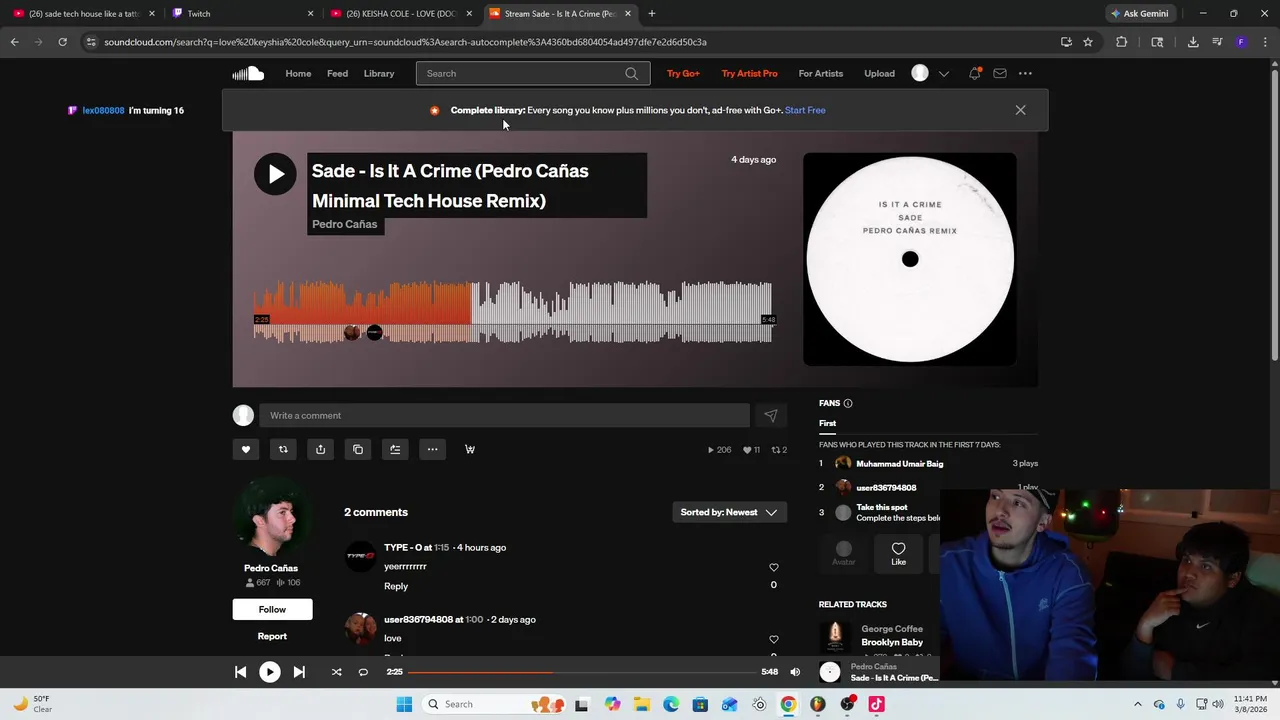
Task: Open a new browser tab with plus
Action: click(x=652, y=13)
